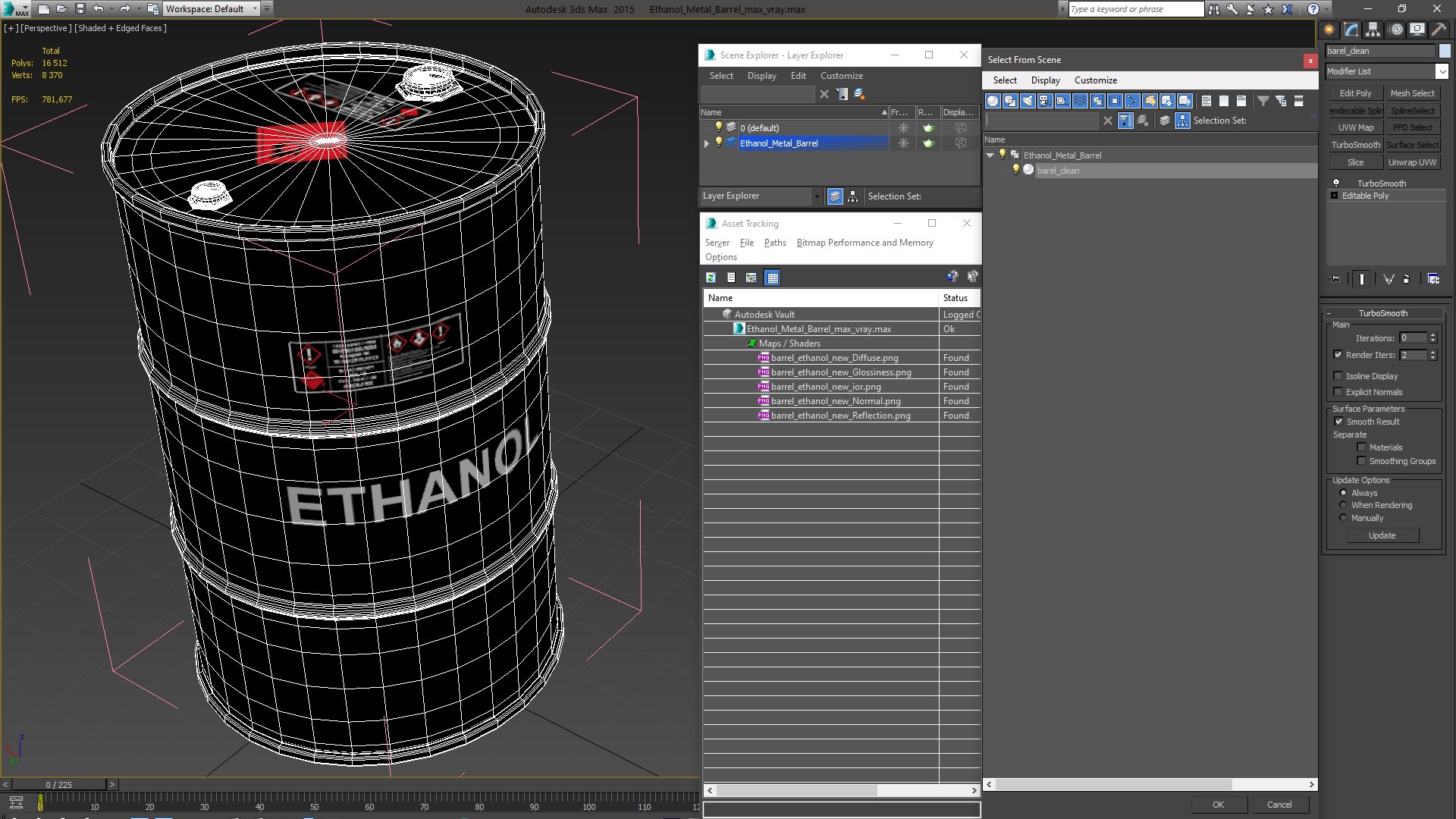The image size is (1456, 819).
Task: Toggle Render Iters checkbox
Action: coord(1338,355)
